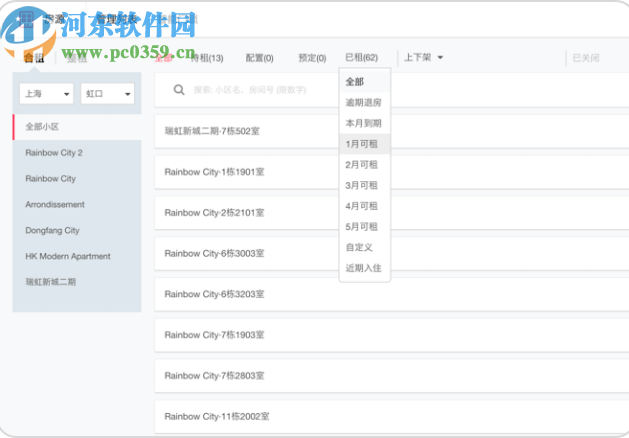Image resolution: width=629 pixels, height=438 pixels.
Task: Expand the 上下架 dropdown
Action: [423, 57]
